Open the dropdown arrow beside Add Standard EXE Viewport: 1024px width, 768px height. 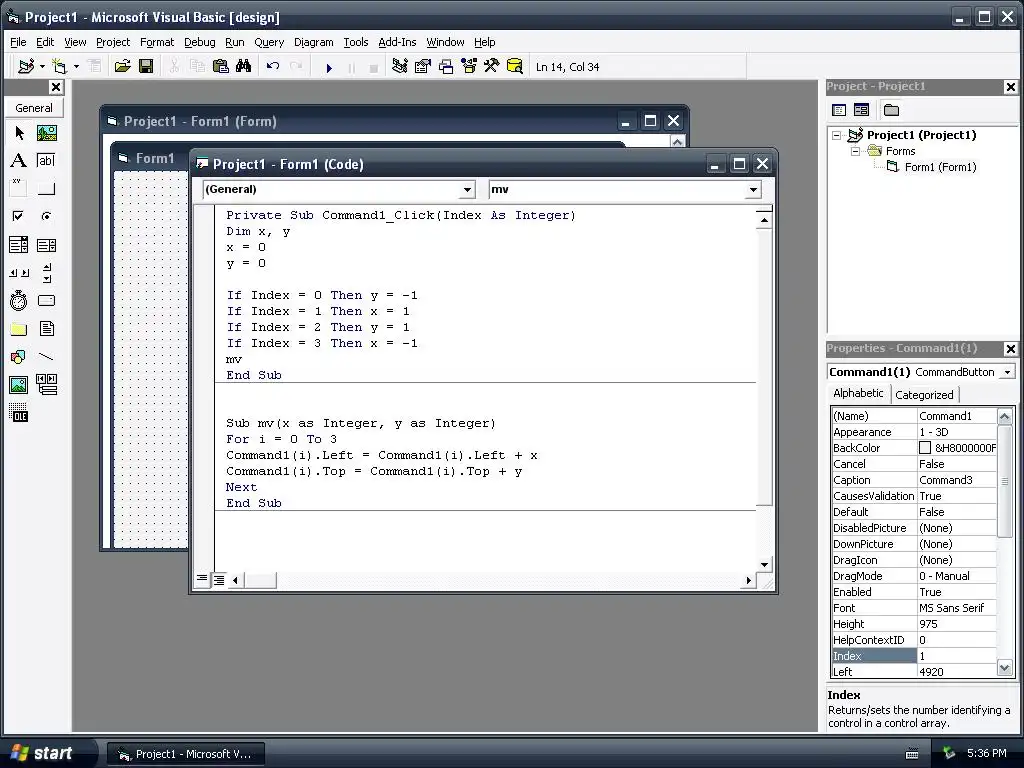click(42, 67)
